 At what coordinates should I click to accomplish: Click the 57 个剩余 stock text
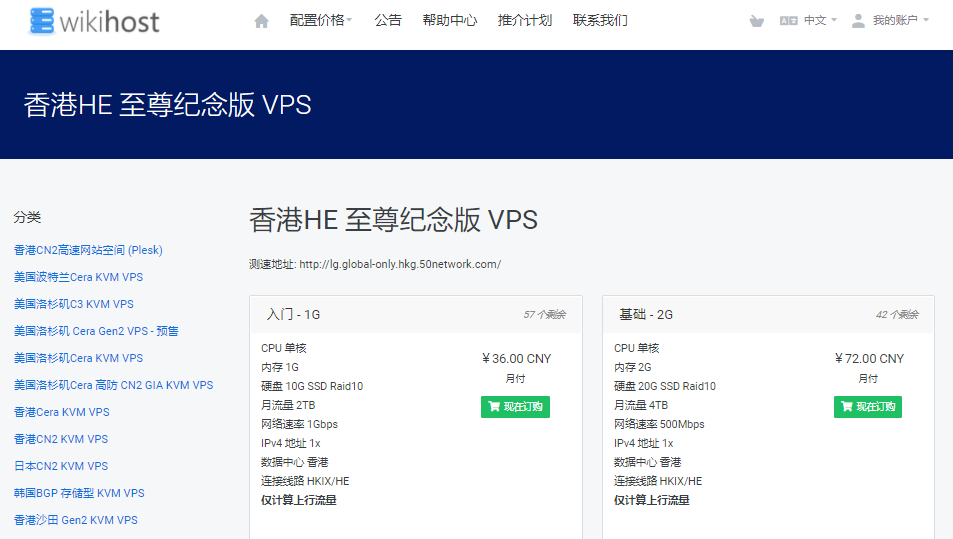tap(545, 314)
